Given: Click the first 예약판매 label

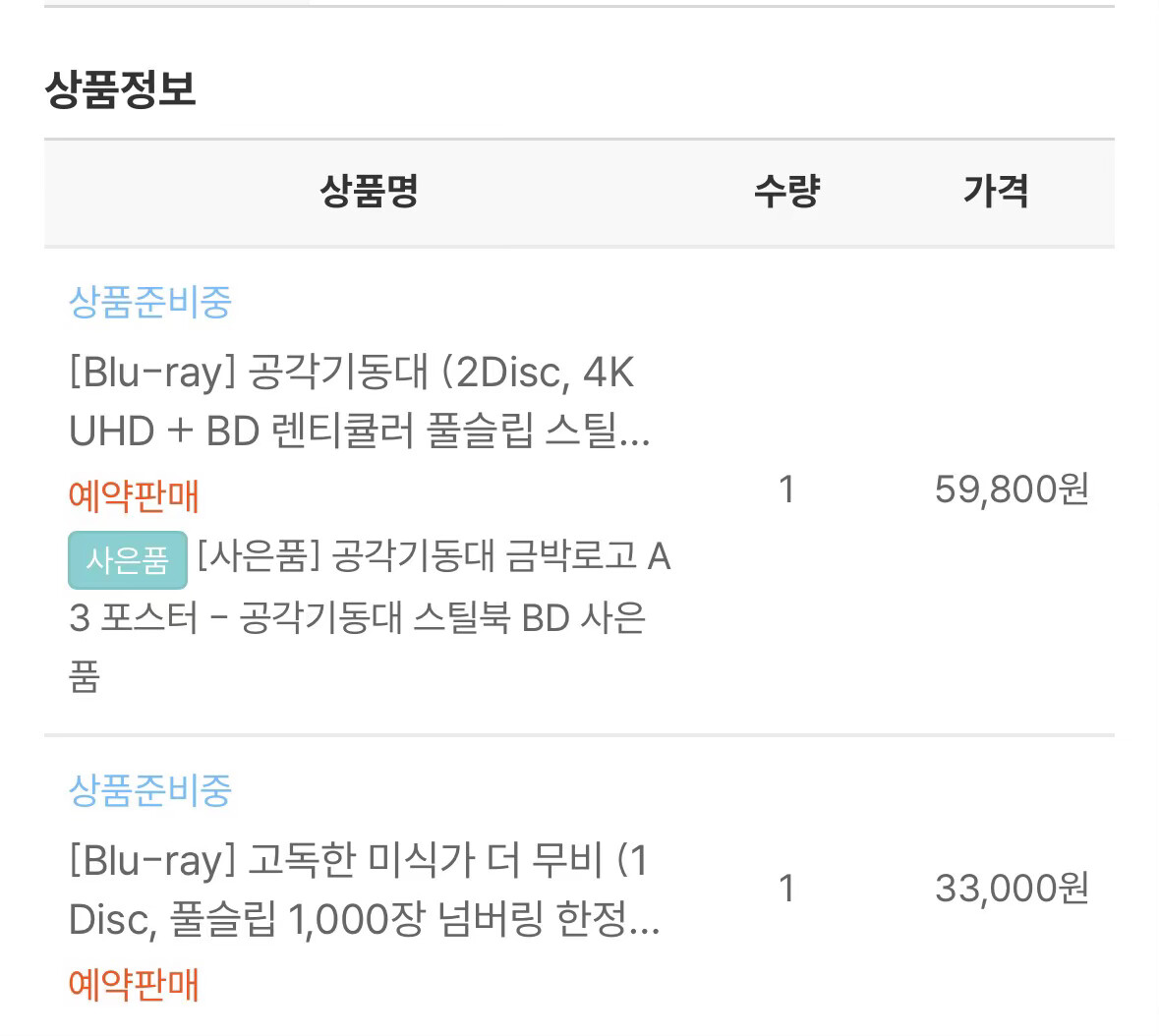Looking at the screenshot, I should point(134,495).
